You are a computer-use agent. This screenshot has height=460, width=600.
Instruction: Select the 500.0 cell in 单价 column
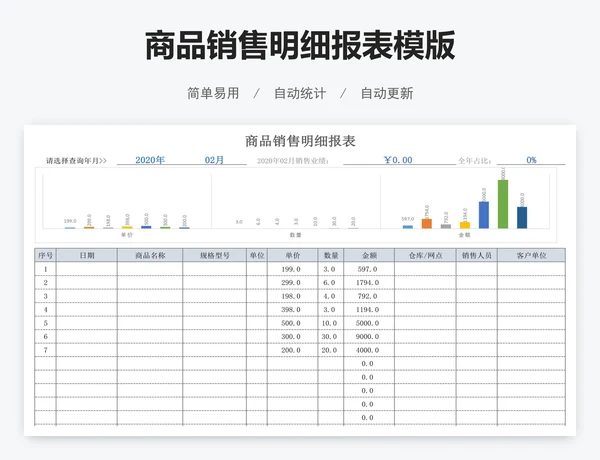(x=292, y=323)
